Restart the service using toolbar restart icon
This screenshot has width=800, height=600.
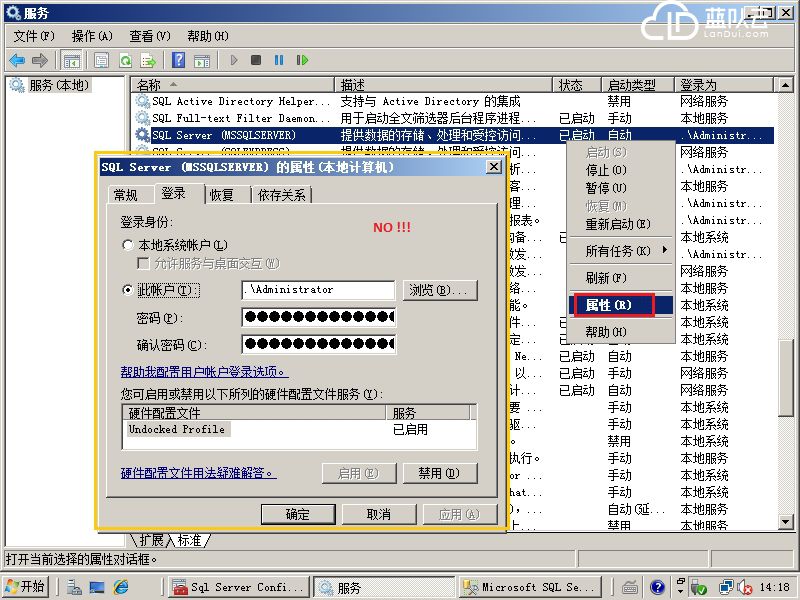click(303, 59)
